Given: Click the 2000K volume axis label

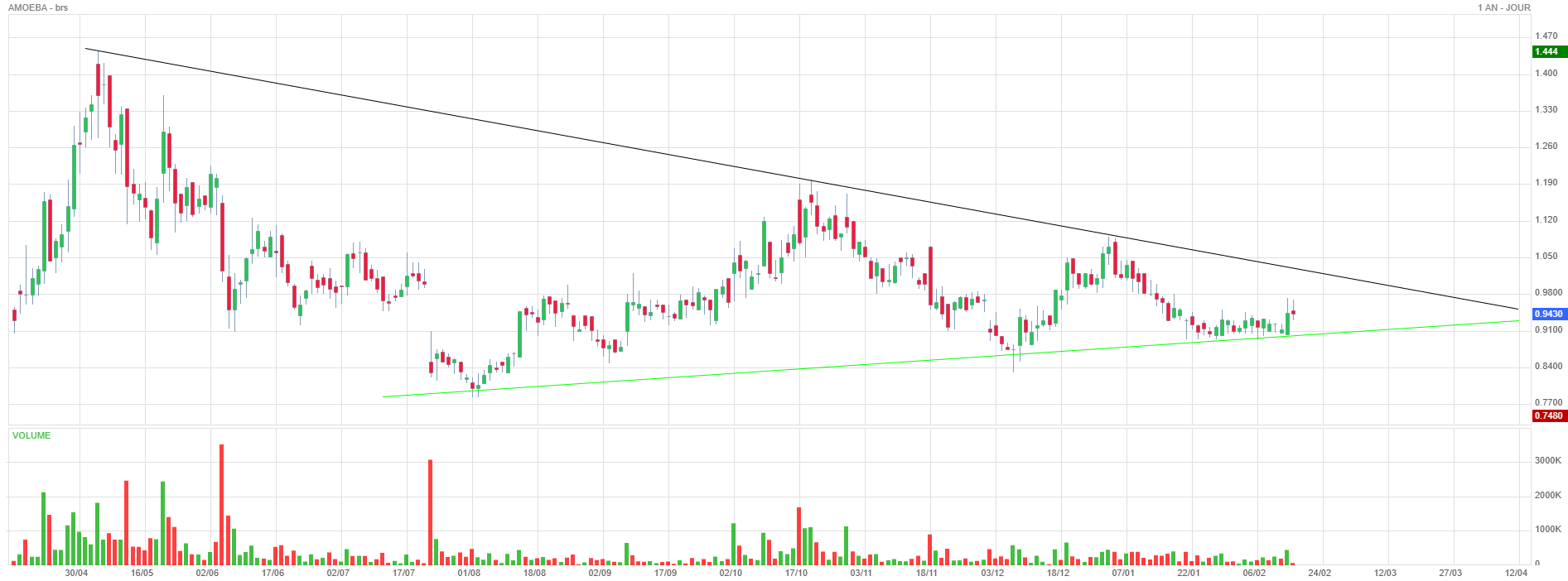Looking at the screenshot, I should coord(1548,495).
